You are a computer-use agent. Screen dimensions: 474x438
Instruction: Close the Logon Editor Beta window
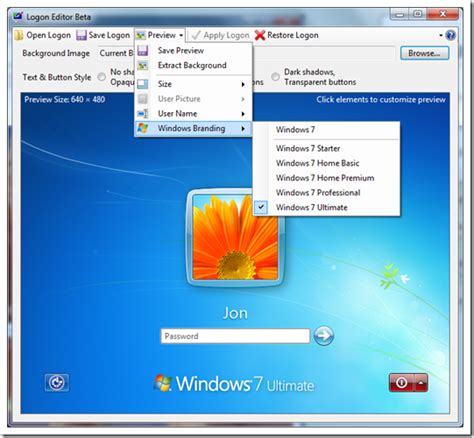click(443, 14)
